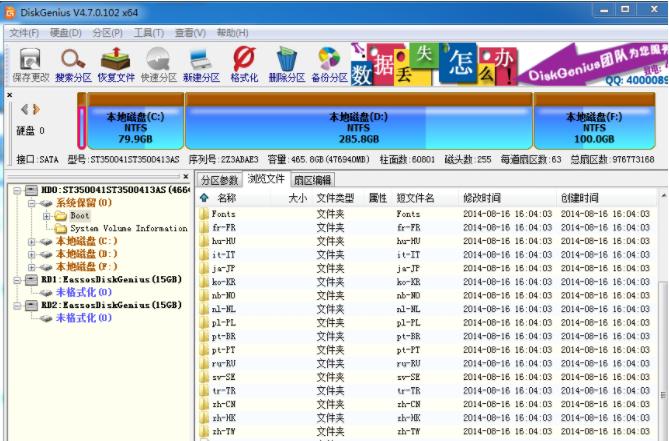
Task: Click HD0 hard disk icon in tree
Action: [x=31, y=190]
